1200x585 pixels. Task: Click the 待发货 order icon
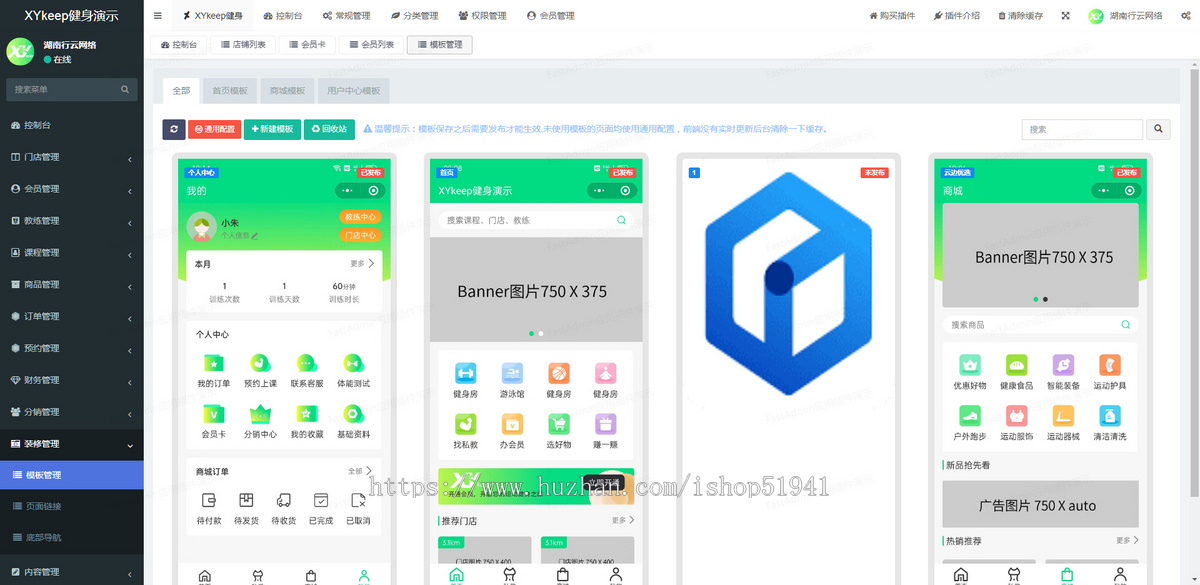click(x=246, y=500)
